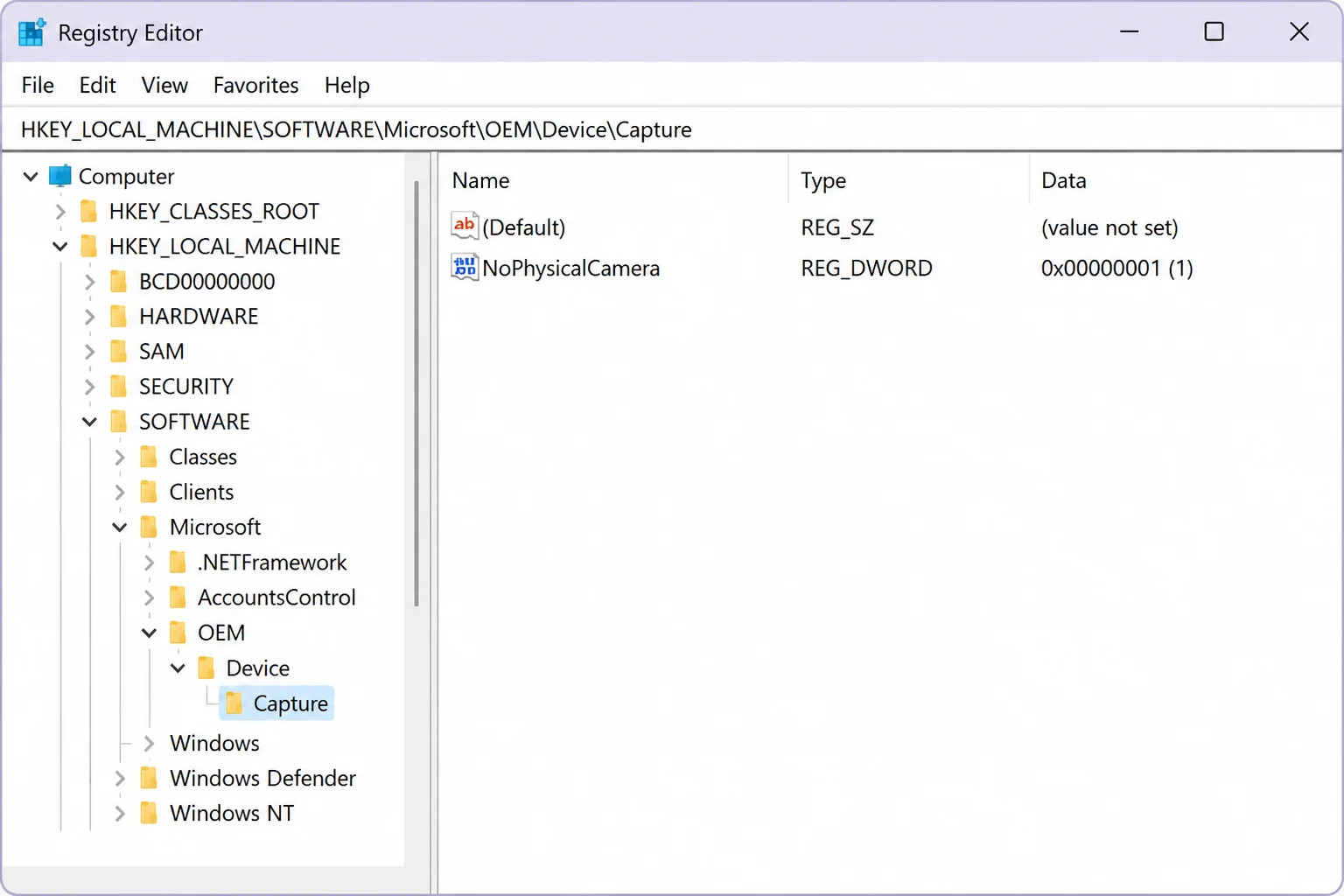The image size is (1344, 896).
Task: Minimize the Registry Editor window
Action: (x=1130, y=31)
